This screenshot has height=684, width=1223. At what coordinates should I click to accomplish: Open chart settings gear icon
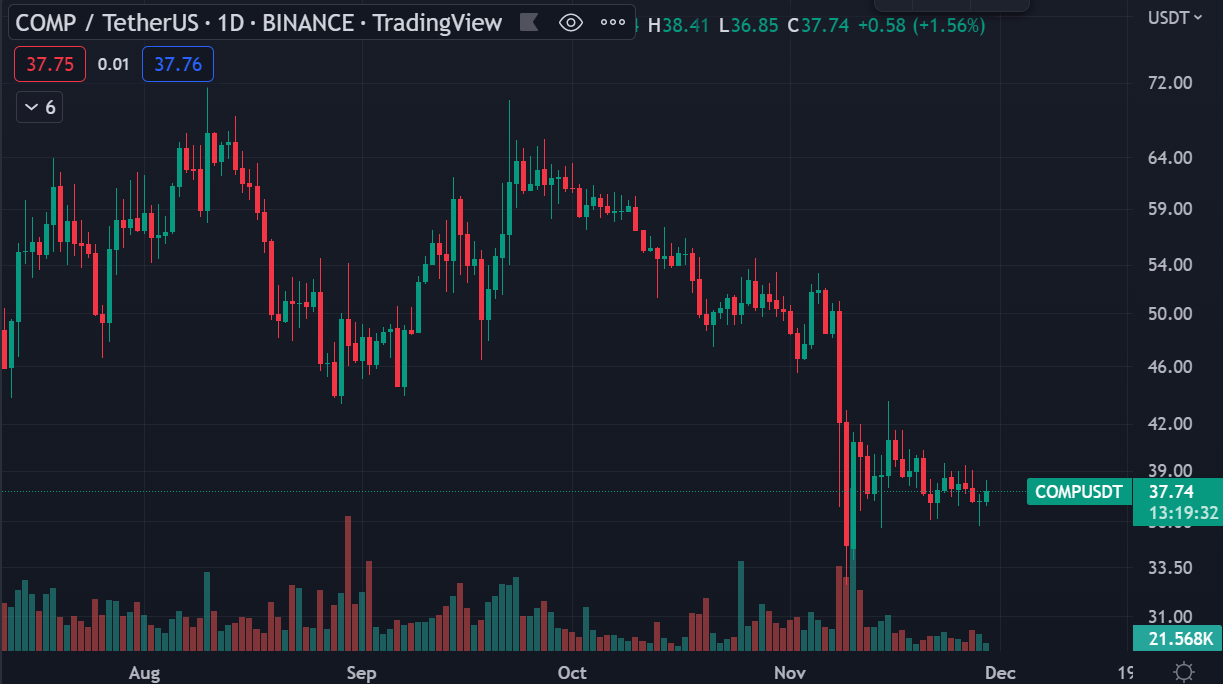[x=1184, y=671]
